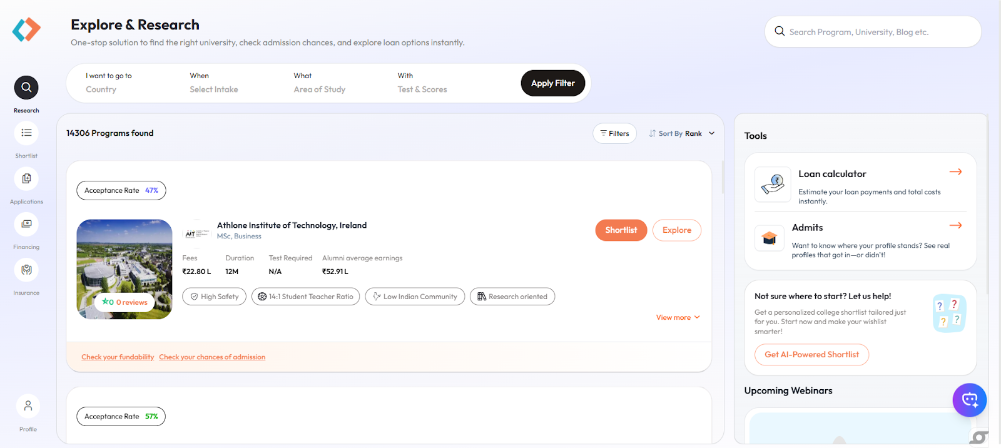This screenshot has height=448, width=1001.
Task: Expand the Sort By Rank chevron
Action: point(712,133)
